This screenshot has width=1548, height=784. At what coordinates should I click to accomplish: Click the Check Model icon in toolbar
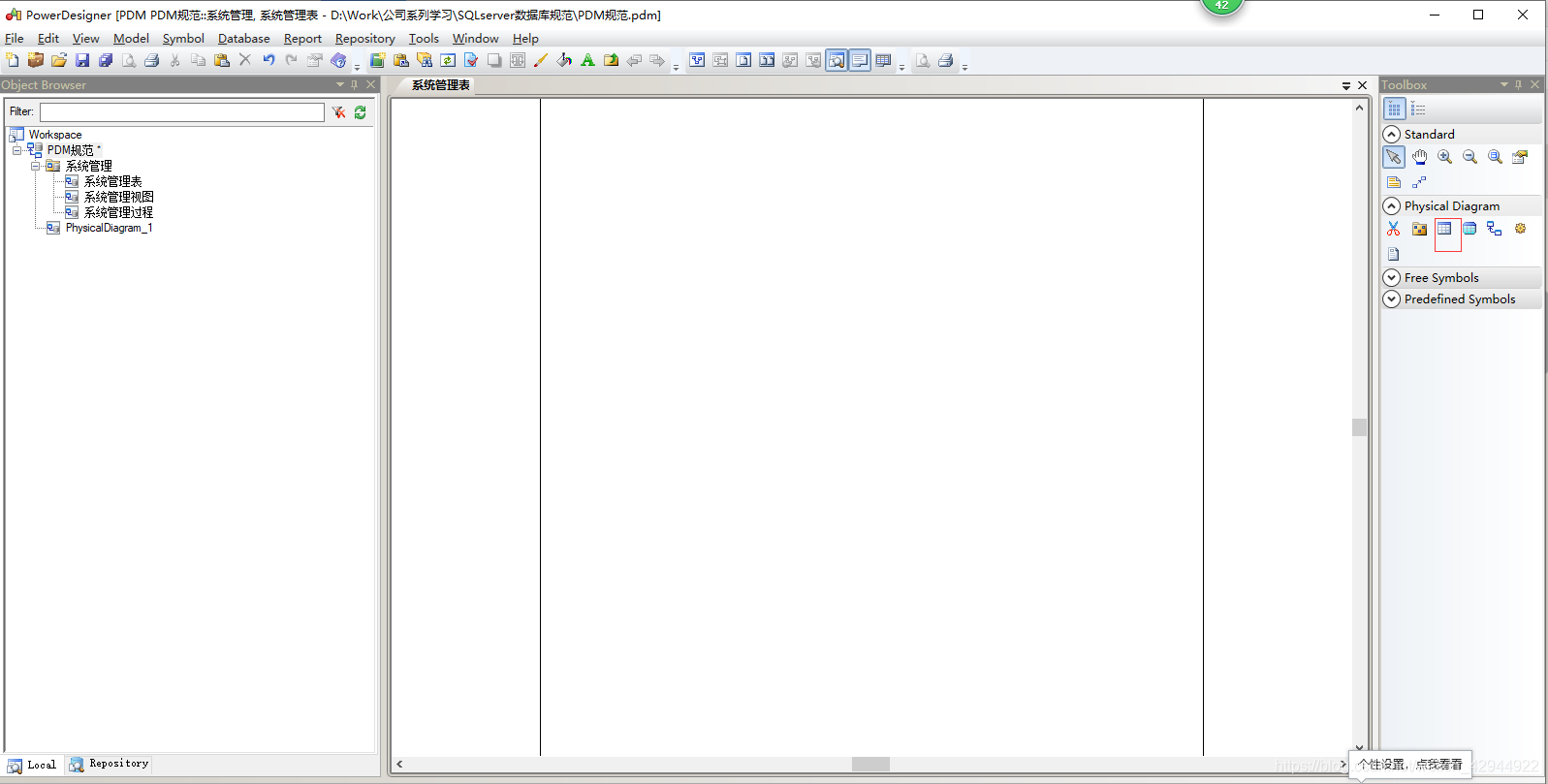tap(471, 60)
